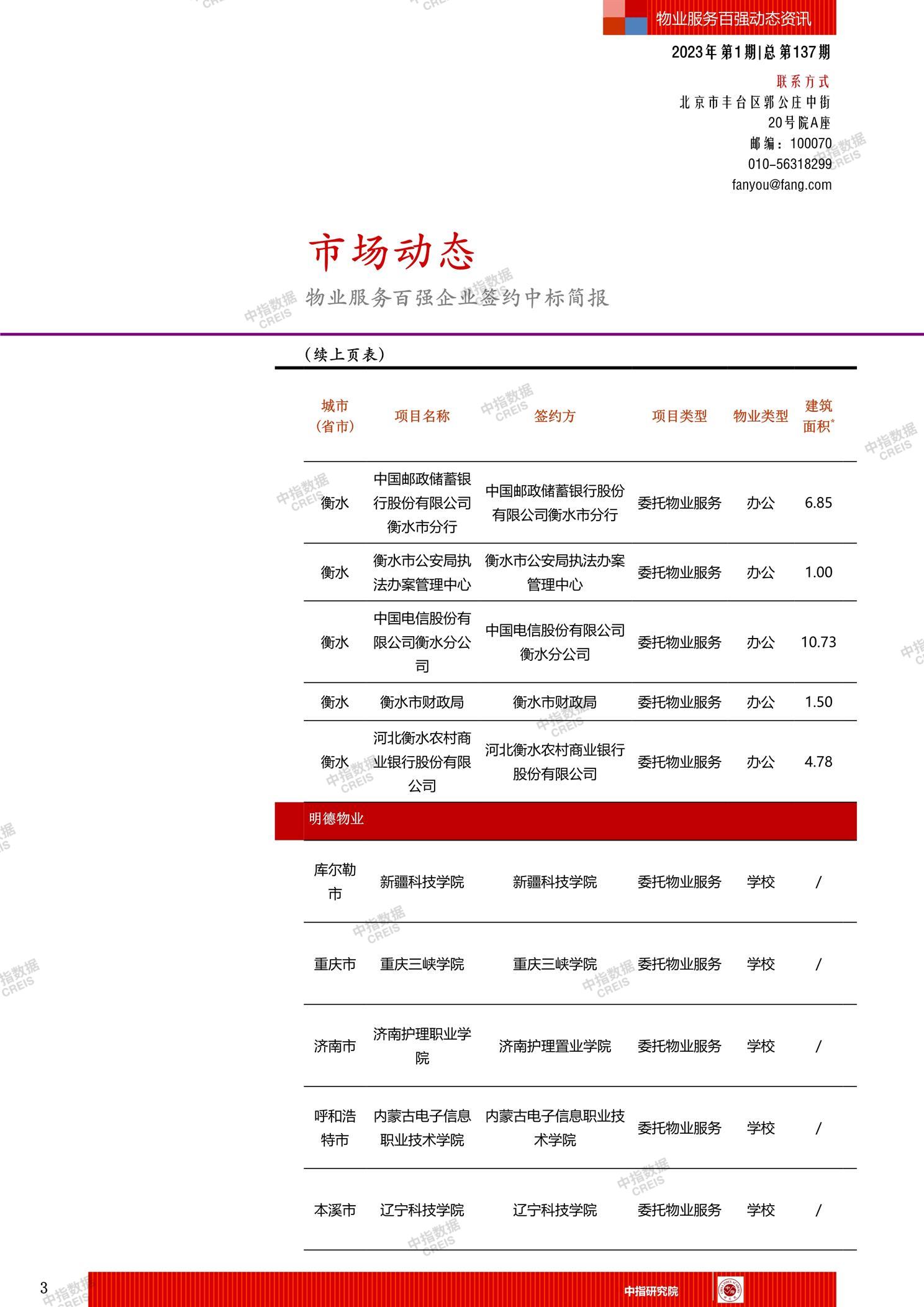Click signer 中国邮政储蓄银行股份有限公司衡水市分行 in 签约方 column

pos(555,503)
